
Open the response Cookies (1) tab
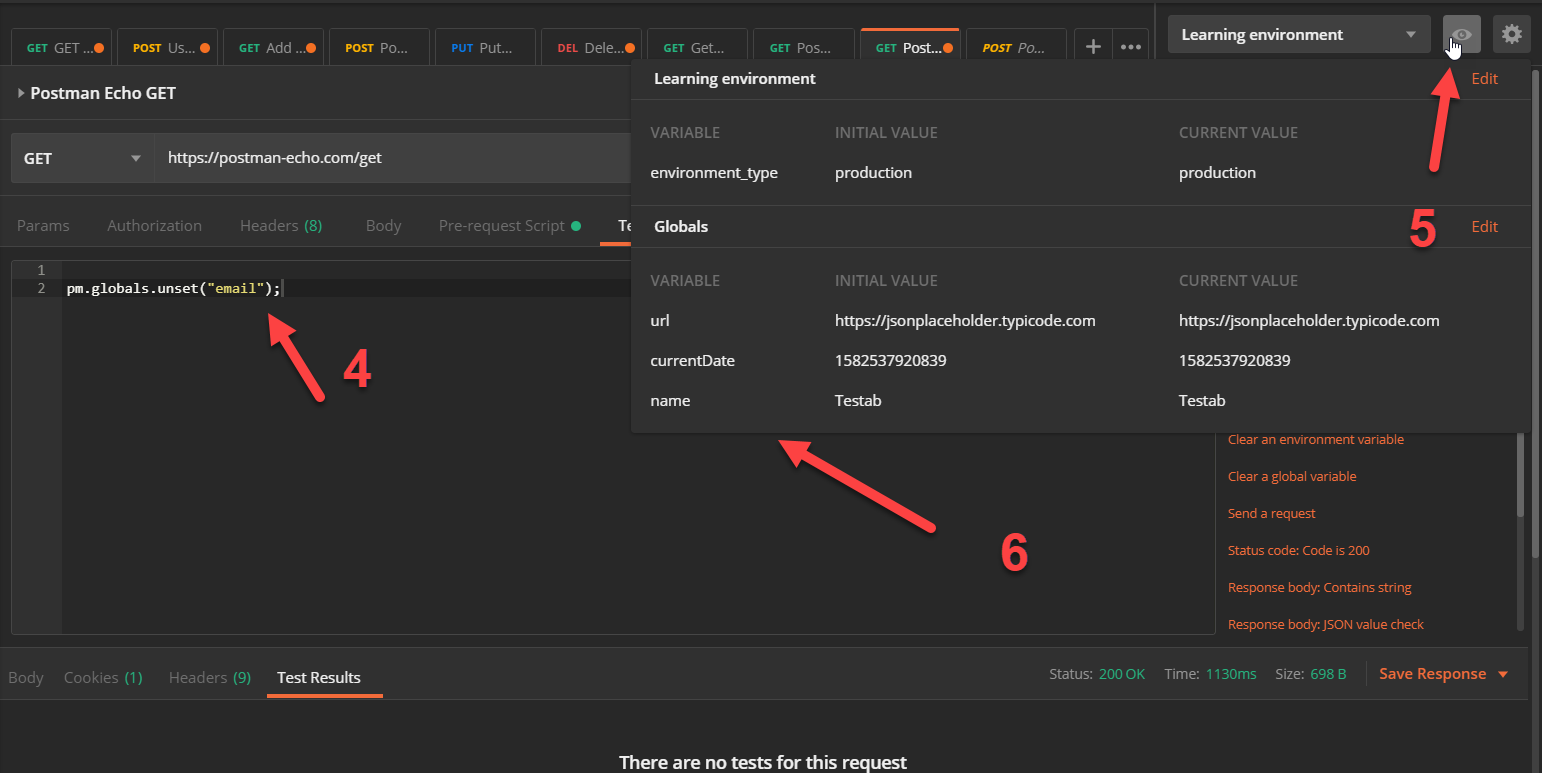click(x=103, y=677)
